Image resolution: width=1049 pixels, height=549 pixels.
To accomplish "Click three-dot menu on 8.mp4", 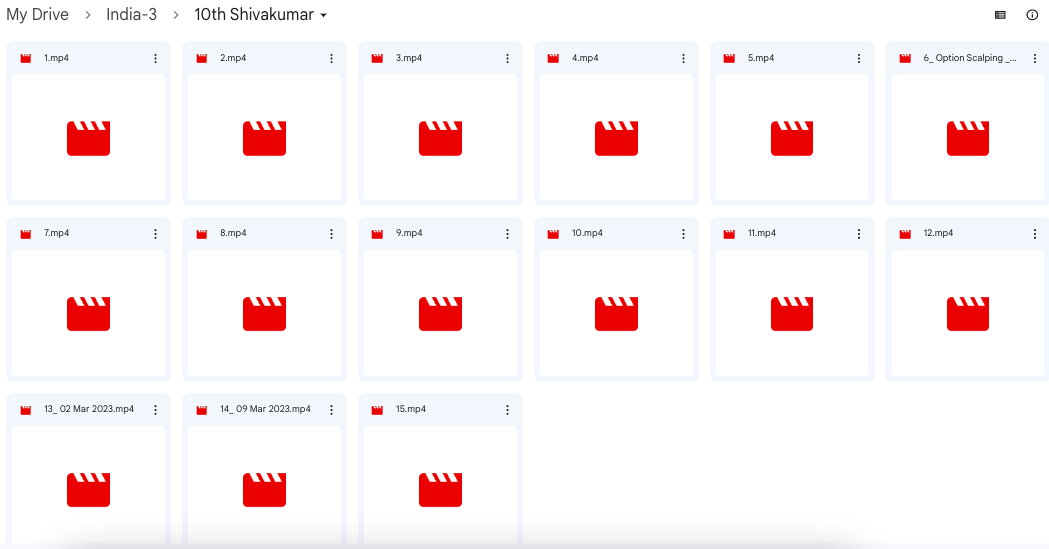I will tap(331, 233).
